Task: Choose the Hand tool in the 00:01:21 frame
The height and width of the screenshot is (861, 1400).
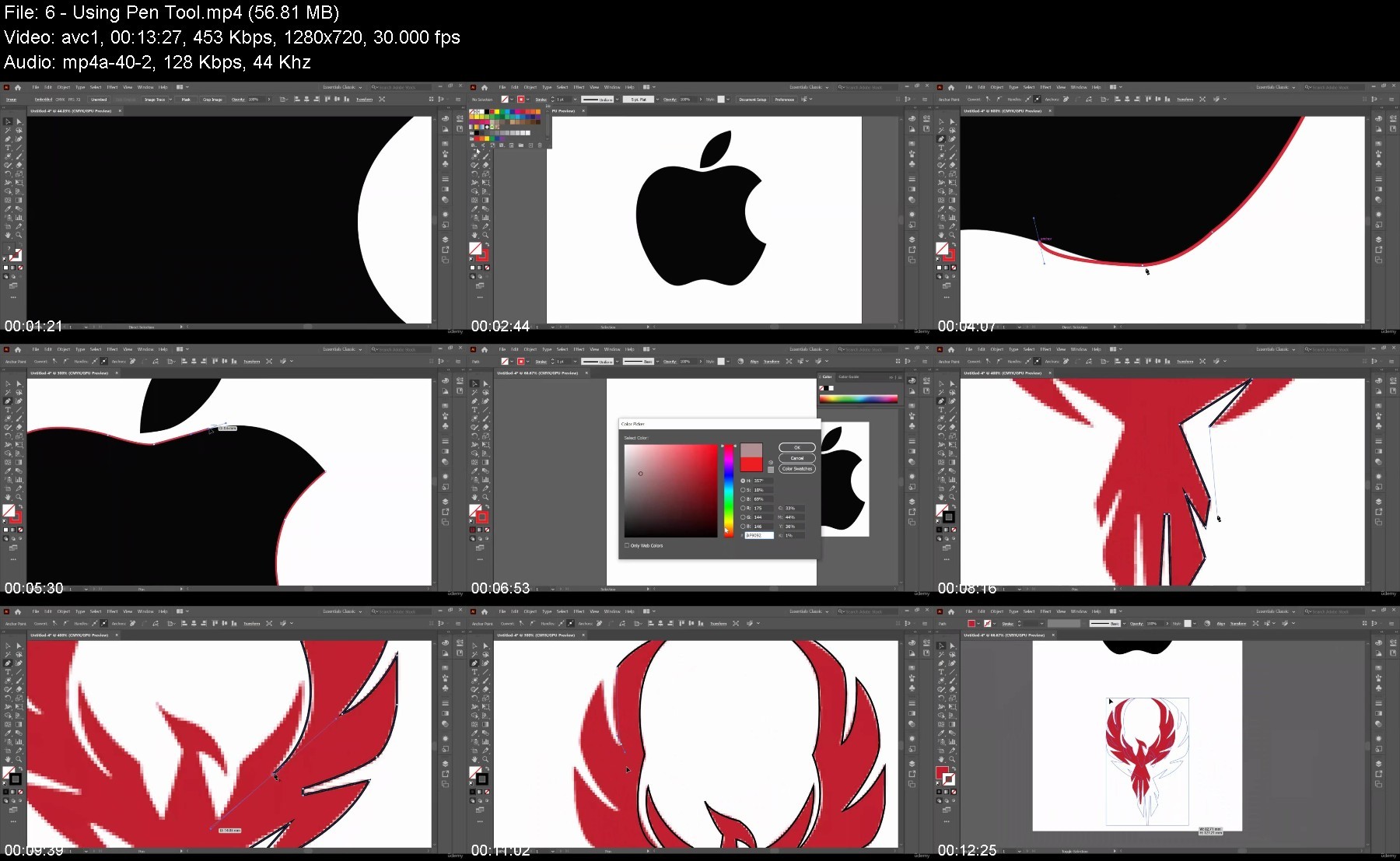Action: coord(8,235)
